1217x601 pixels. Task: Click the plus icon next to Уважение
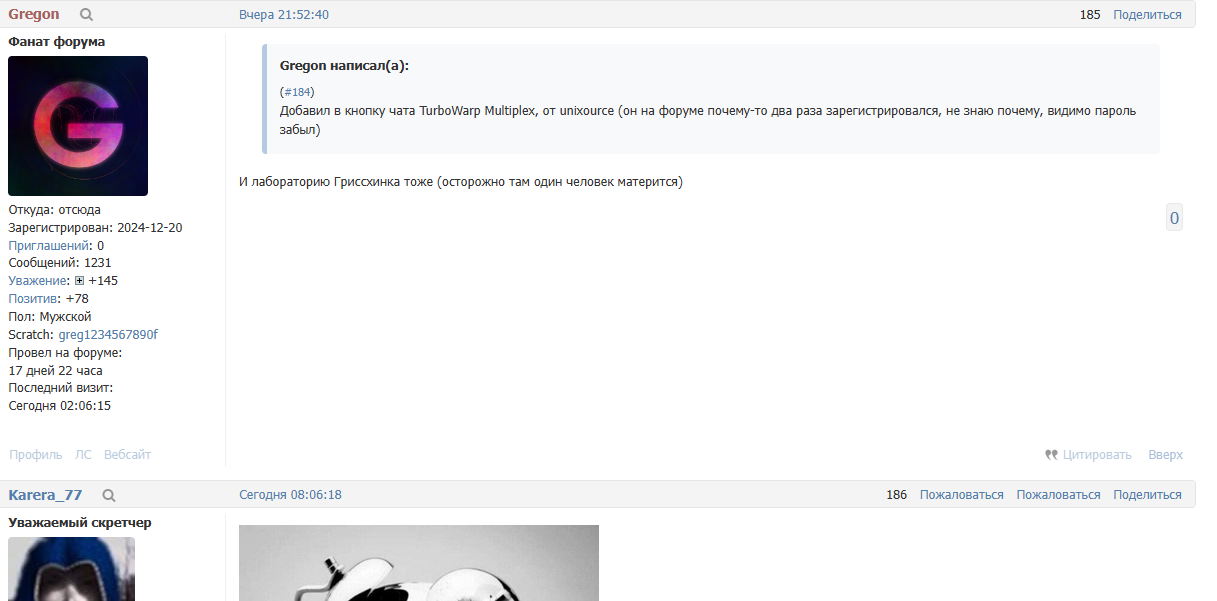[80, 281]
